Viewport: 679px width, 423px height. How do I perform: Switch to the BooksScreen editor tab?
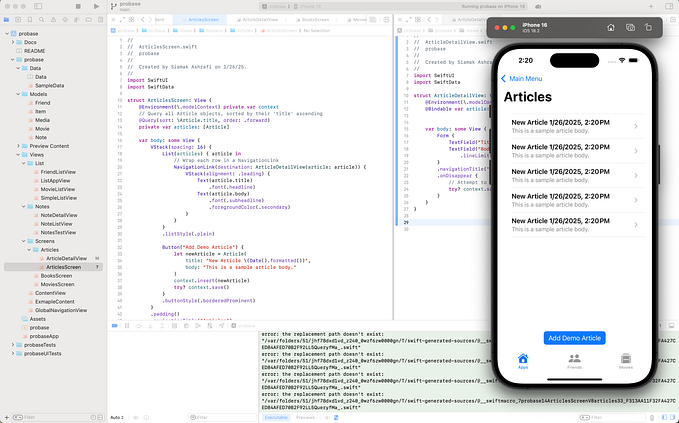pos(312,19)
